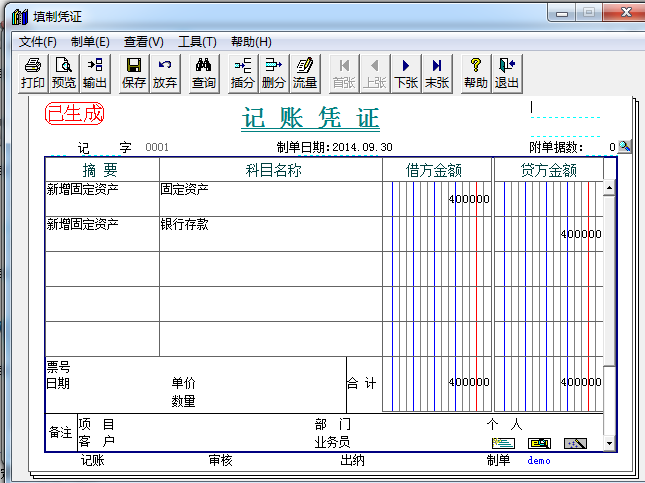645x483 pixels.
Task: Open the 制单(E) menu
Action: [90, 42]
